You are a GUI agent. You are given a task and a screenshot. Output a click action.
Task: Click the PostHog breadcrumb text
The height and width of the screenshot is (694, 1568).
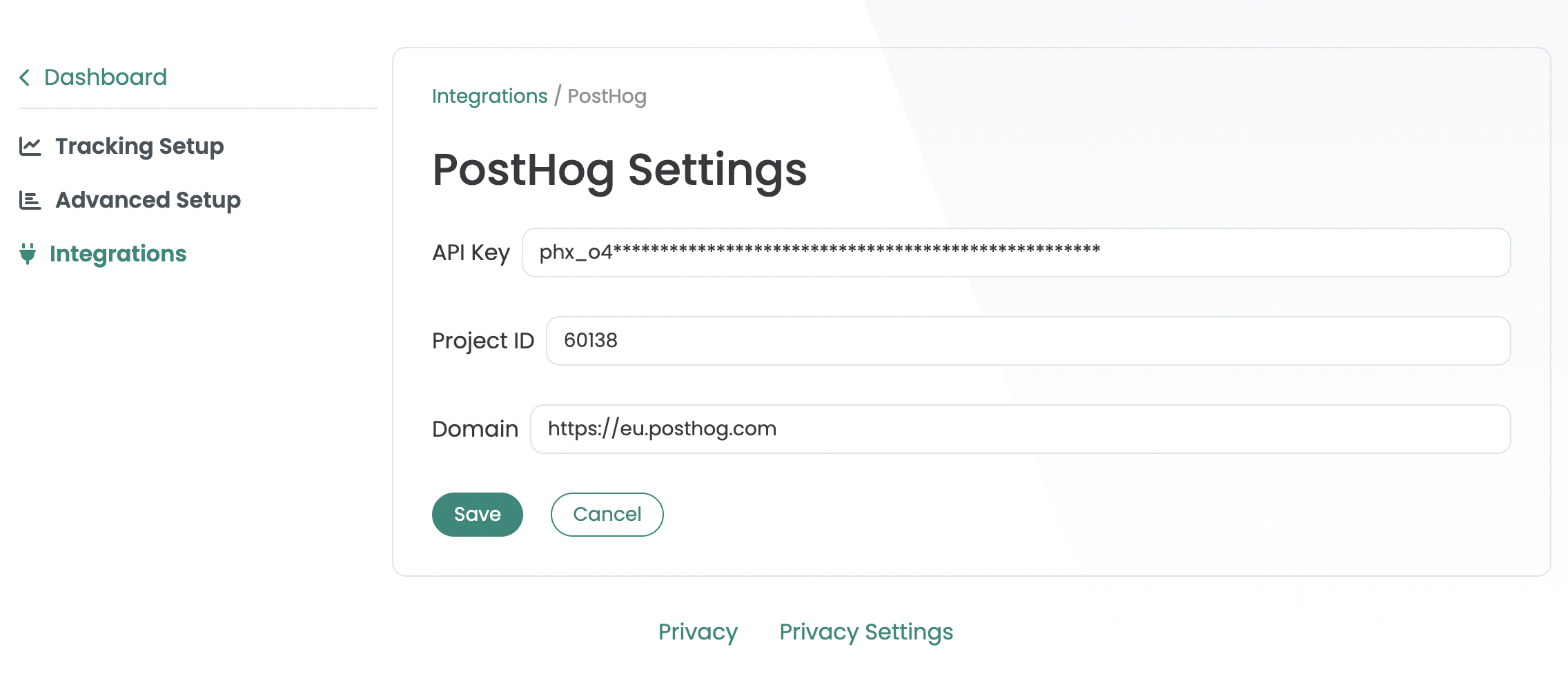tap(607, 96)
